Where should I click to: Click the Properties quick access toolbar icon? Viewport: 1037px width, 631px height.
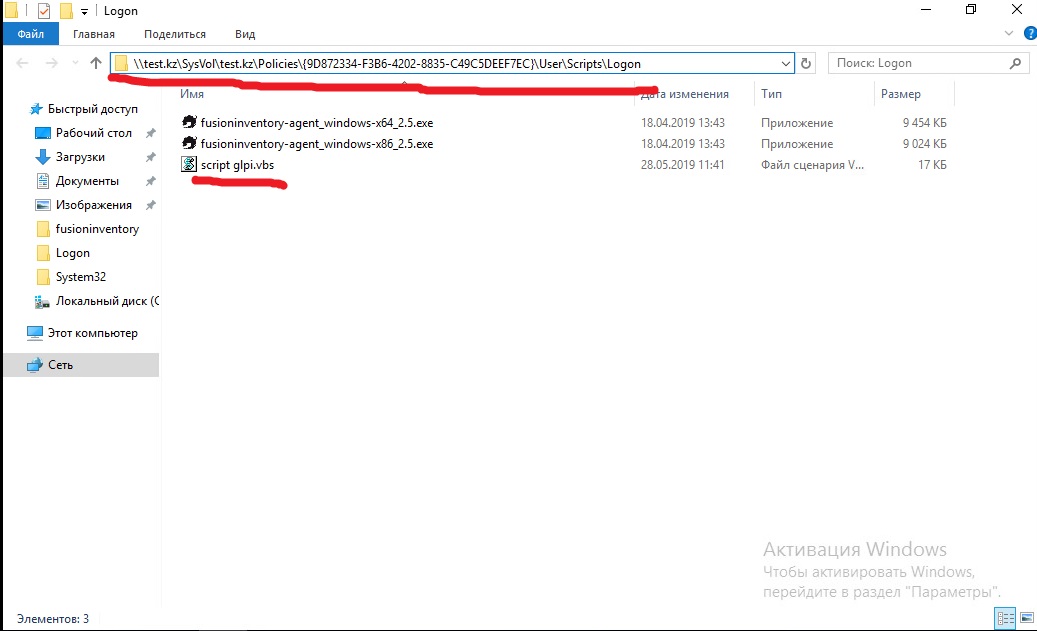(44, 11)
